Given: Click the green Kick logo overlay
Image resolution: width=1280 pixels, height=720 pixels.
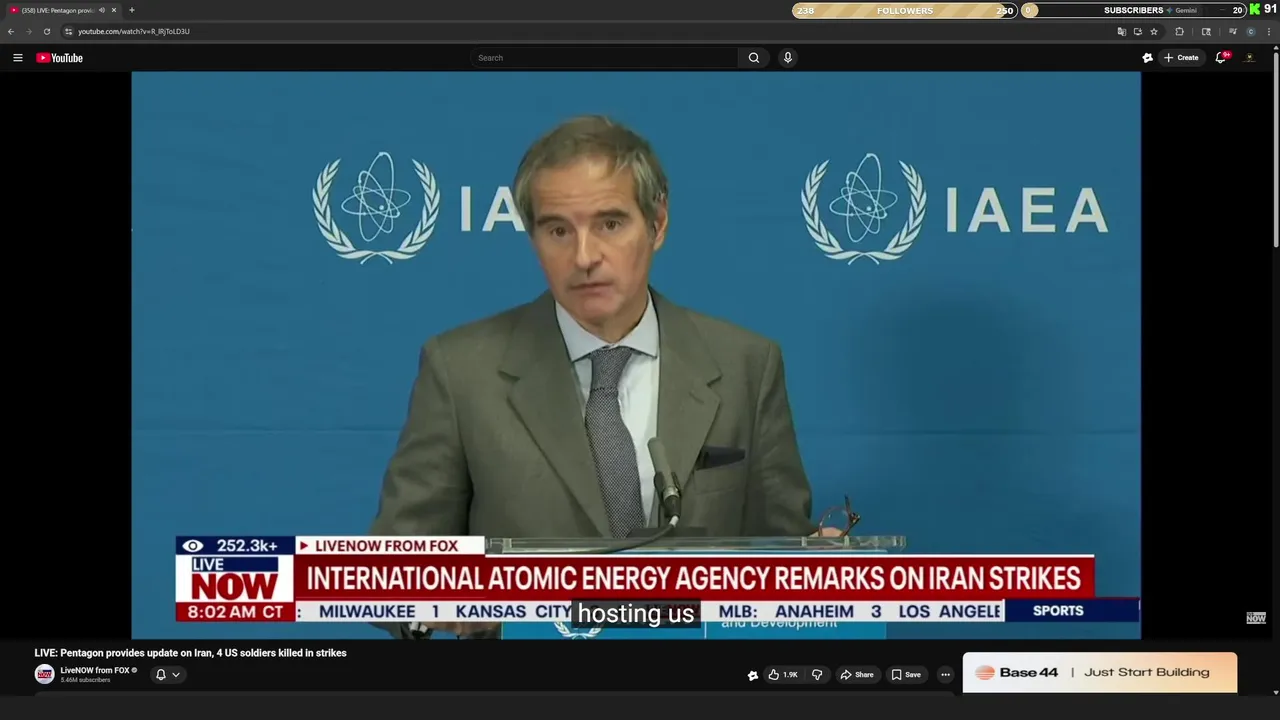Looking at the screenshot, I should pos(1255,9).
